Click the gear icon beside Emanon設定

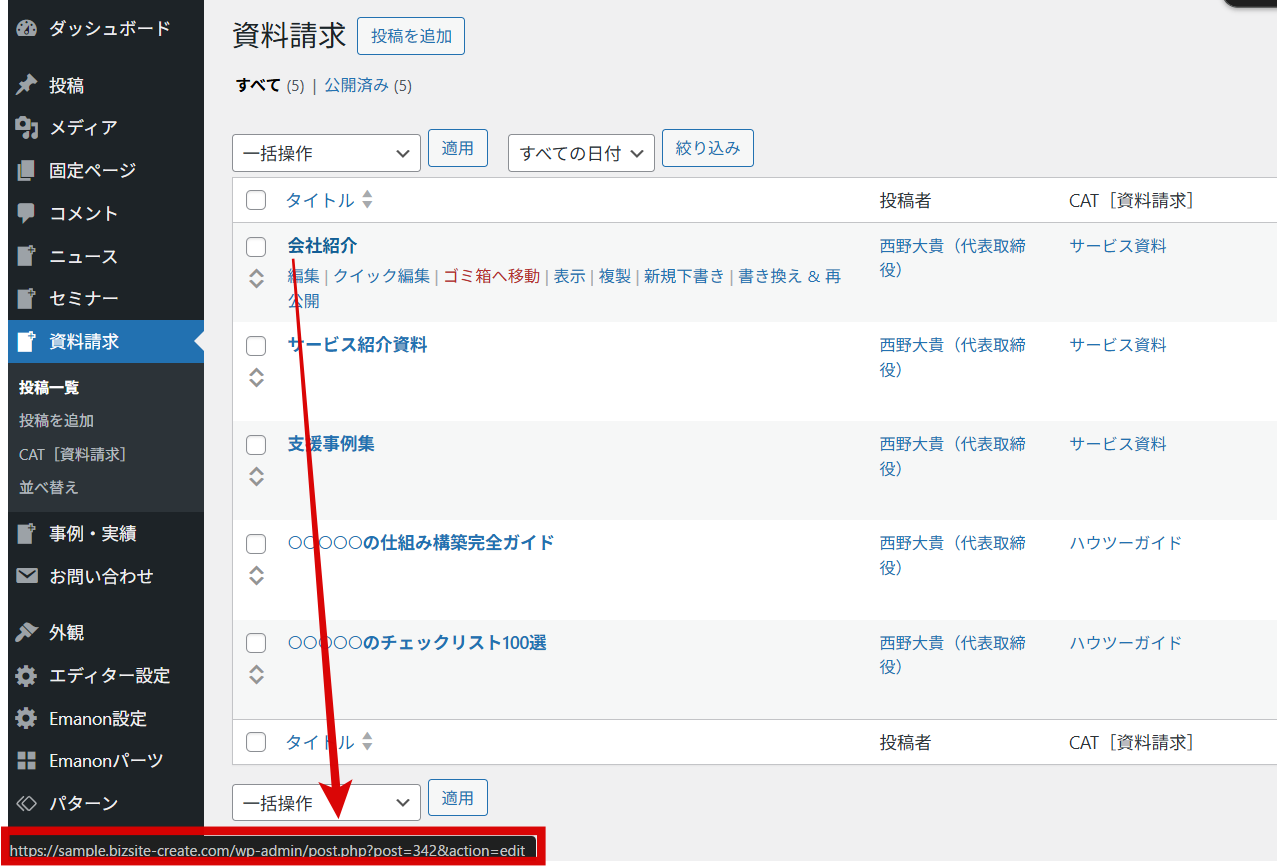click(27, 719)
